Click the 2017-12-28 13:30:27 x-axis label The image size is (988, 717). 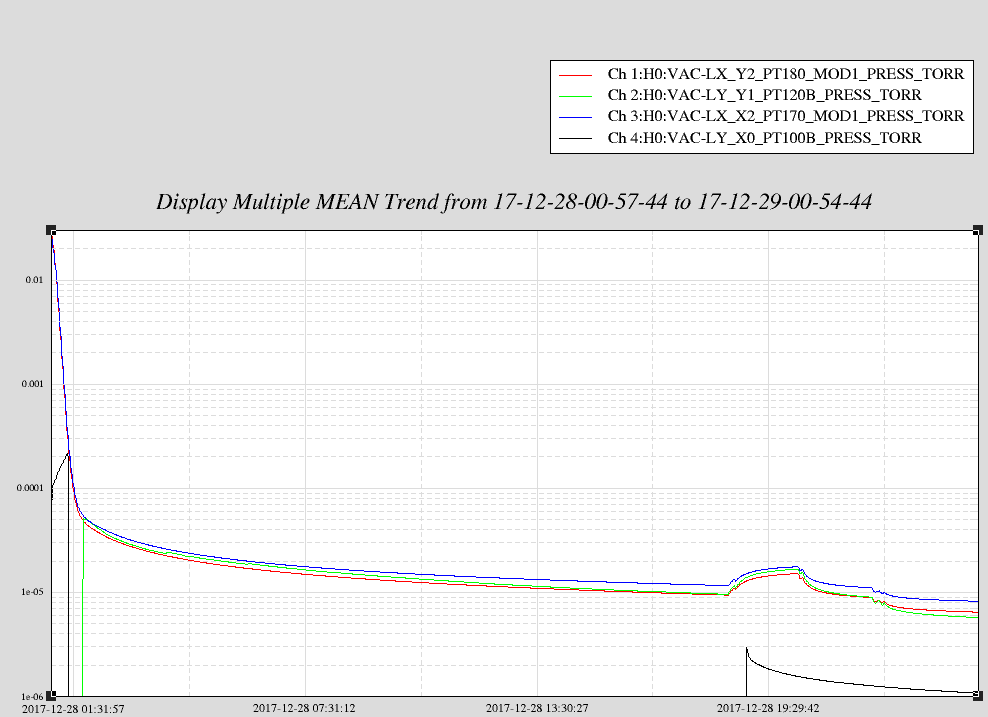pos(537,708)
